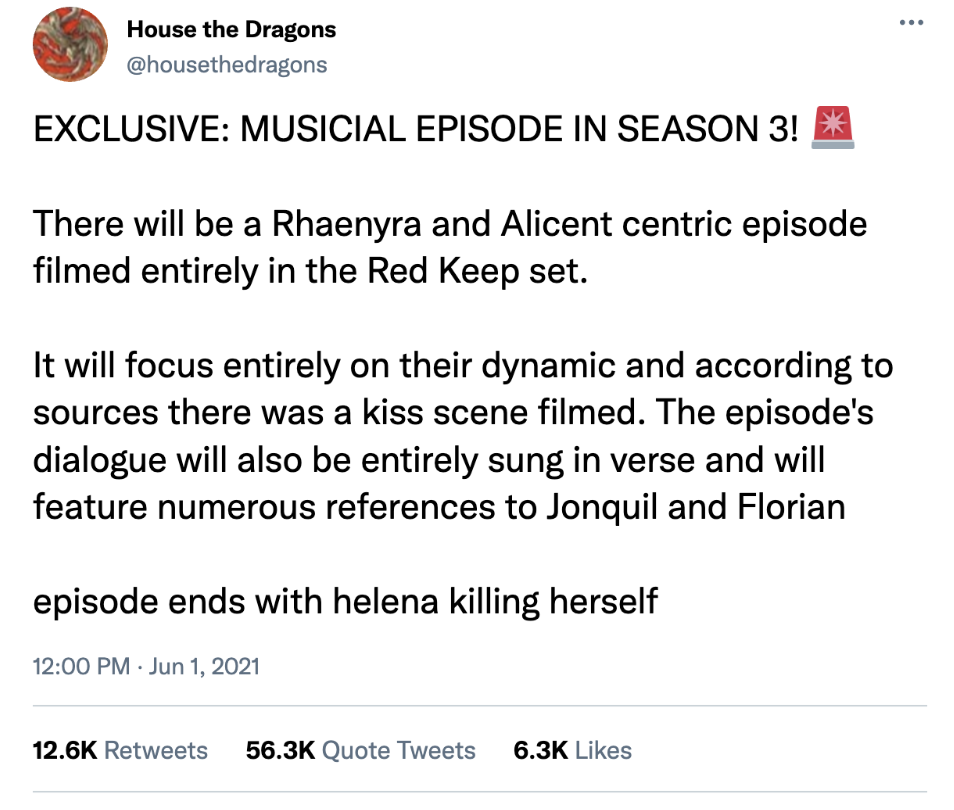Click the 6.3K like count number
954x810 pixels.
(540, 750)
